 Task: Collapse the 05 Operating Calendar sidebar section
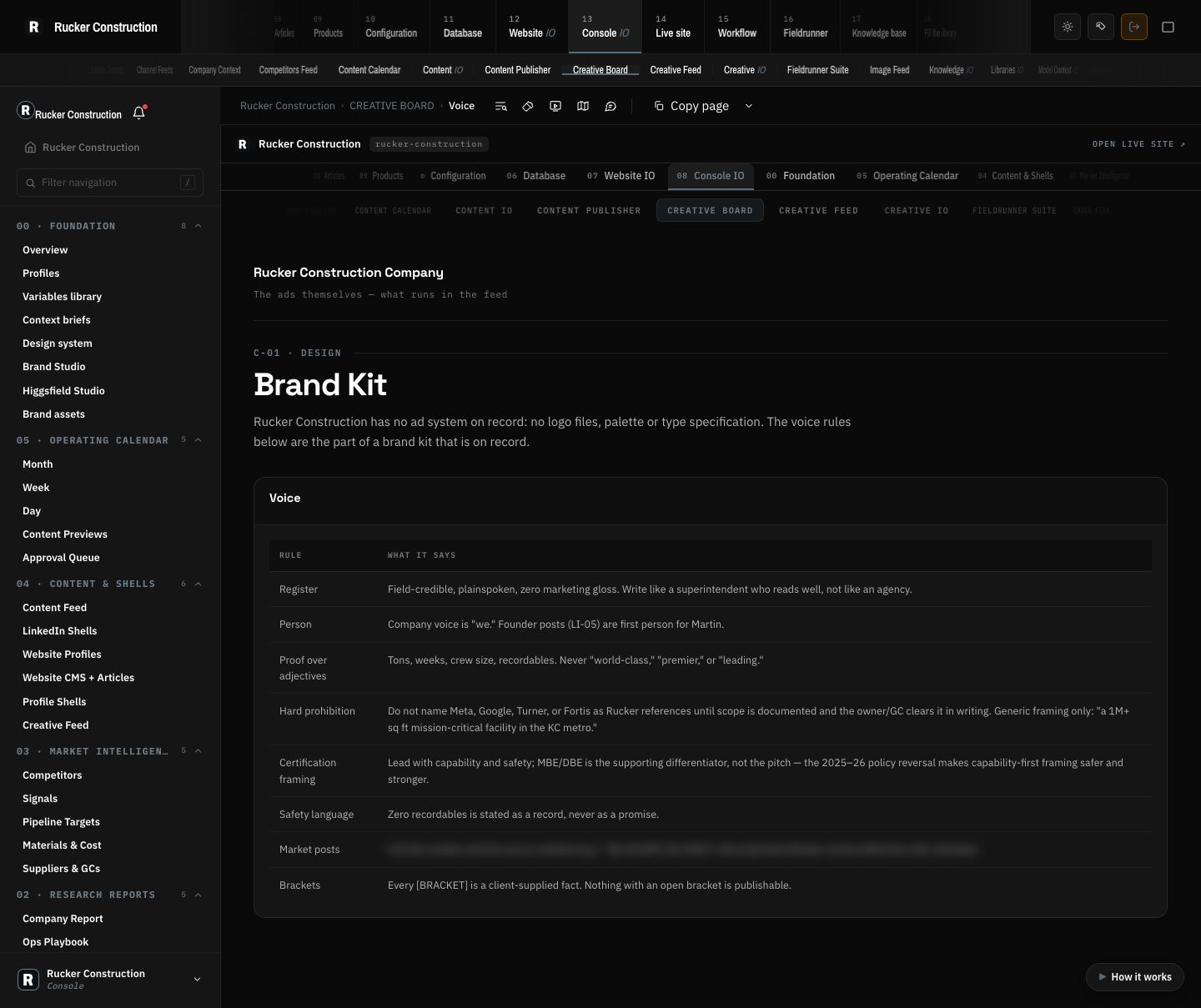[198, 440]
